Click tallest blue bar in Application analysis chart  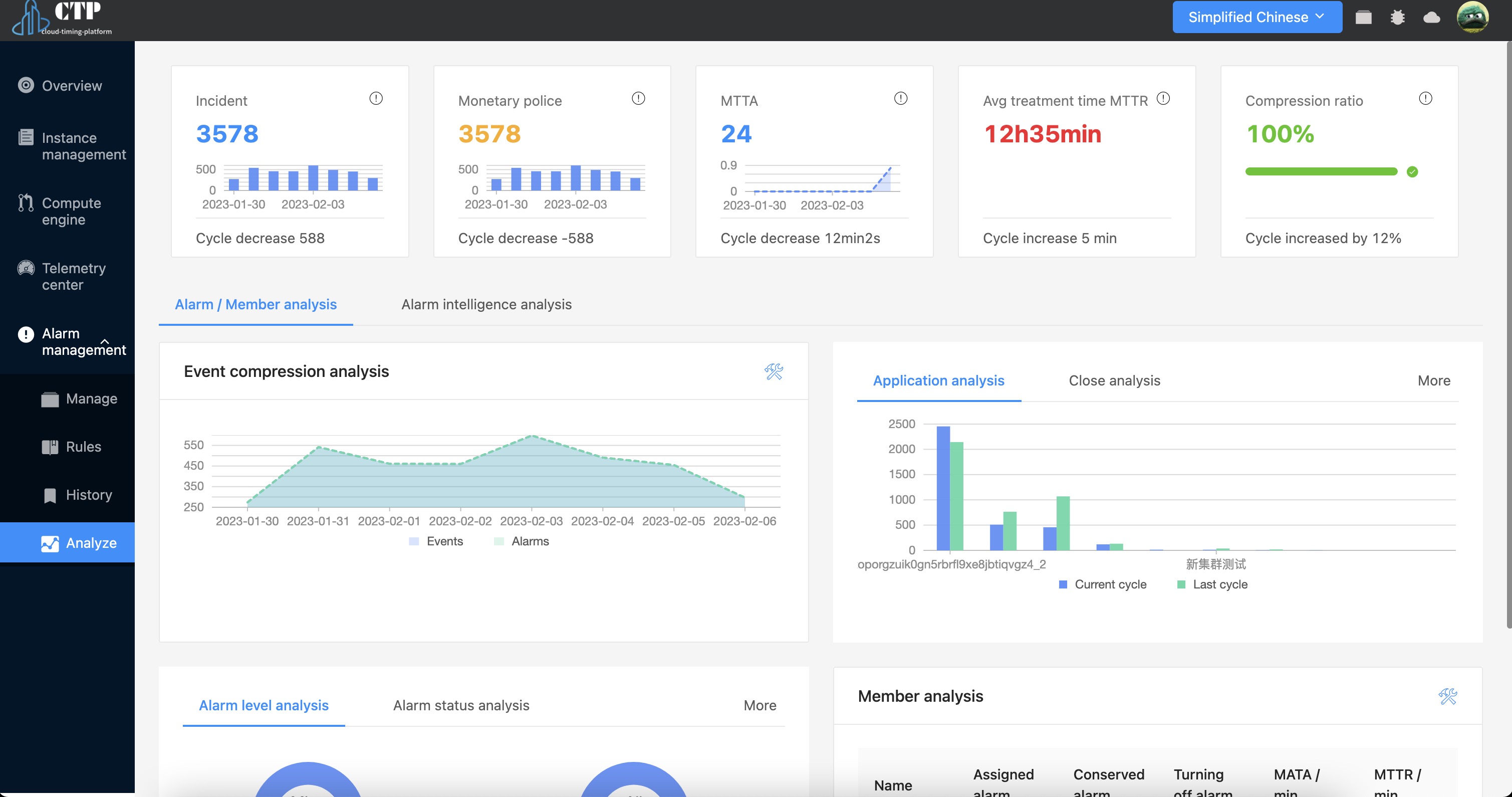click(x=943, y=488)
